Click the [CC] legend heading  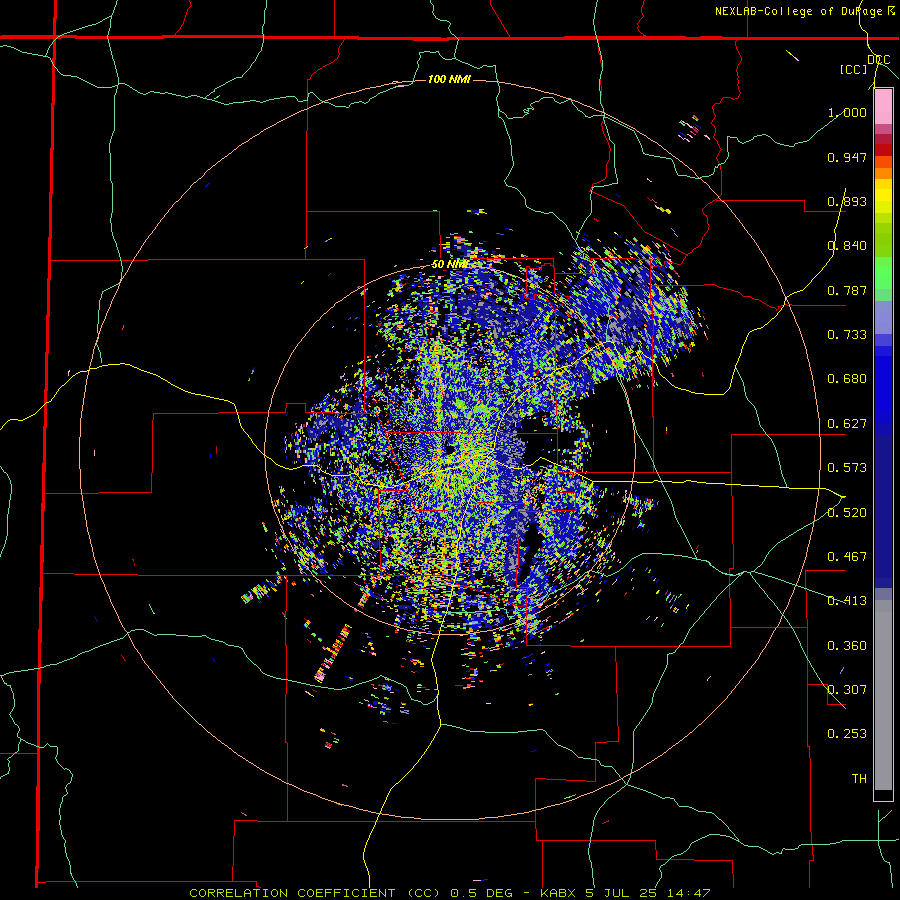click(854, 69)
